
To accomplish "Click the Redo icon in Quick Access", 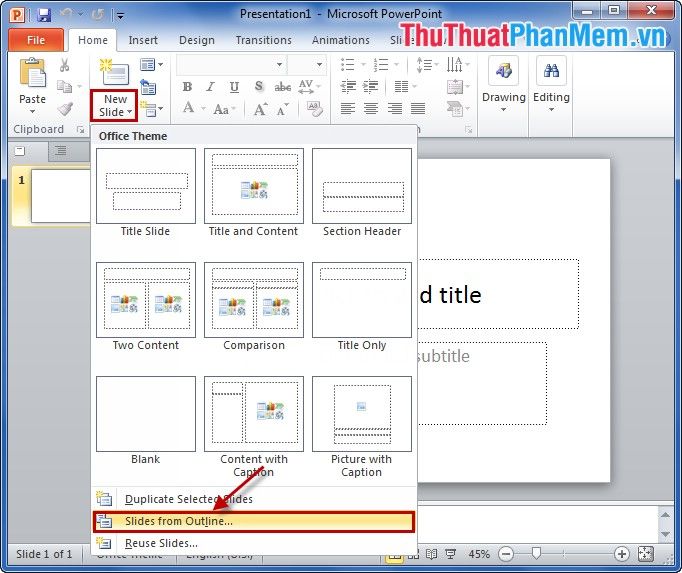I will tap(98, 15).
